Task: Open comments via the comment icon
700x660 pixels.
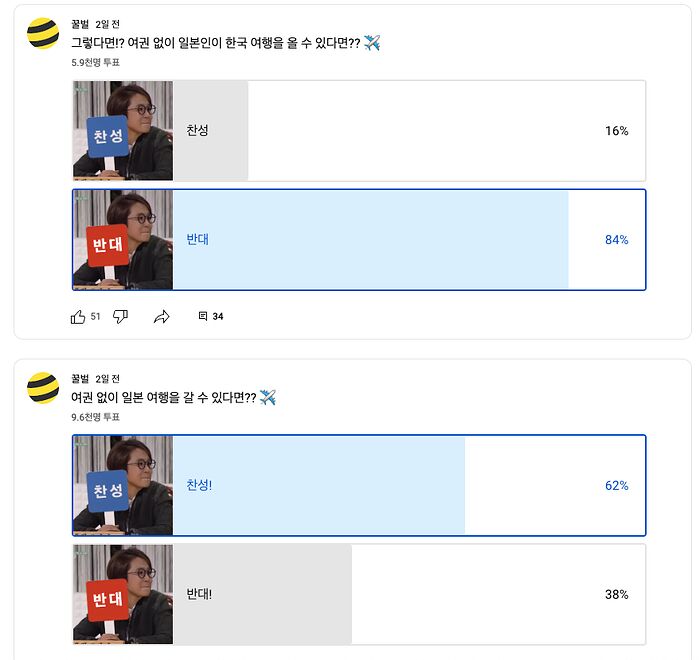Action: coord(203,317)
